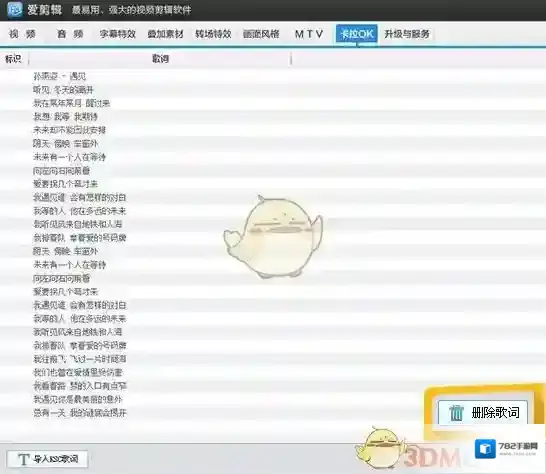Image resolution: width=546 pixels, height=474 pixels.
Task: Select the lyric 我们也曾在爱情里受伤害
Action: (78, 372)
